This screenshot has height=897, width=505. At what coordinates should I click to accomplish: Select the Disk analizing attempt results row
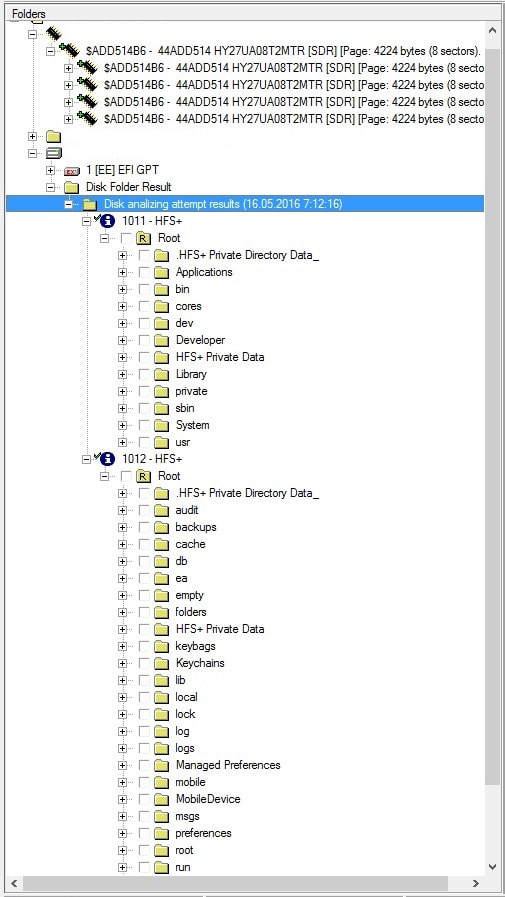(245, 204)
